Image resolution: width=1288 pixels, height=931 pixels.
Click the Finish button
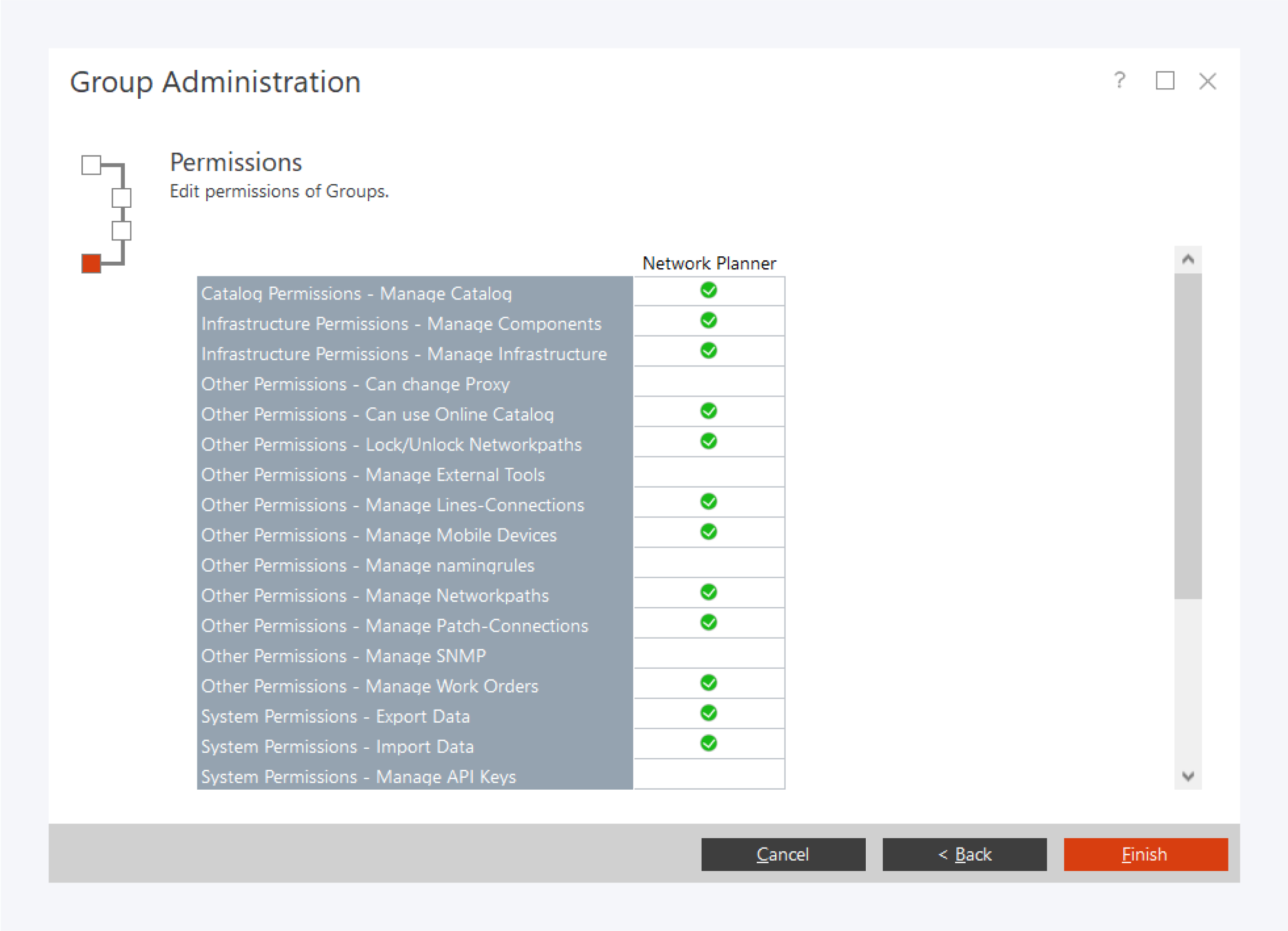(x=1145, y=854)
